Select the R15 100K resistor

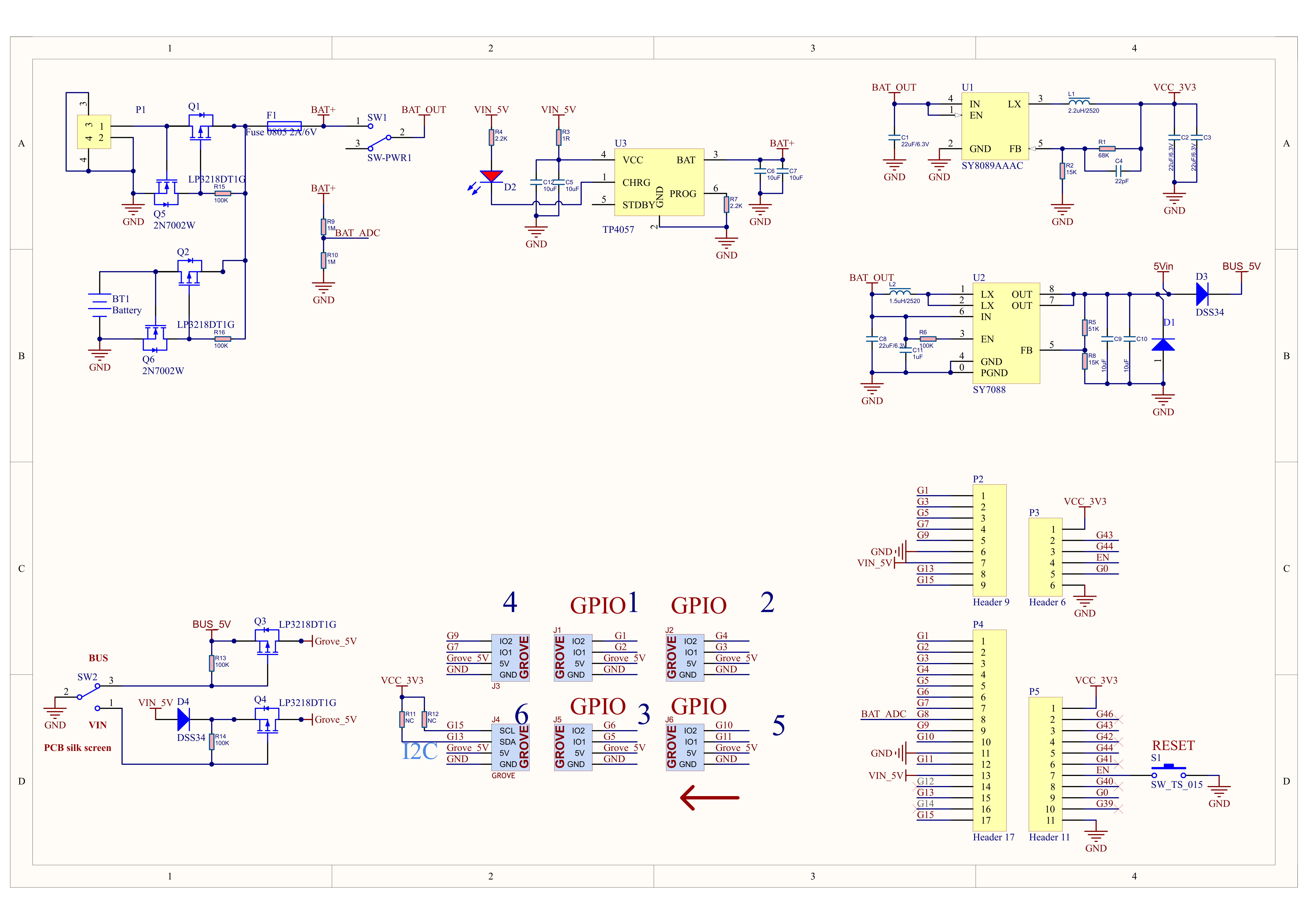point(223,194)
